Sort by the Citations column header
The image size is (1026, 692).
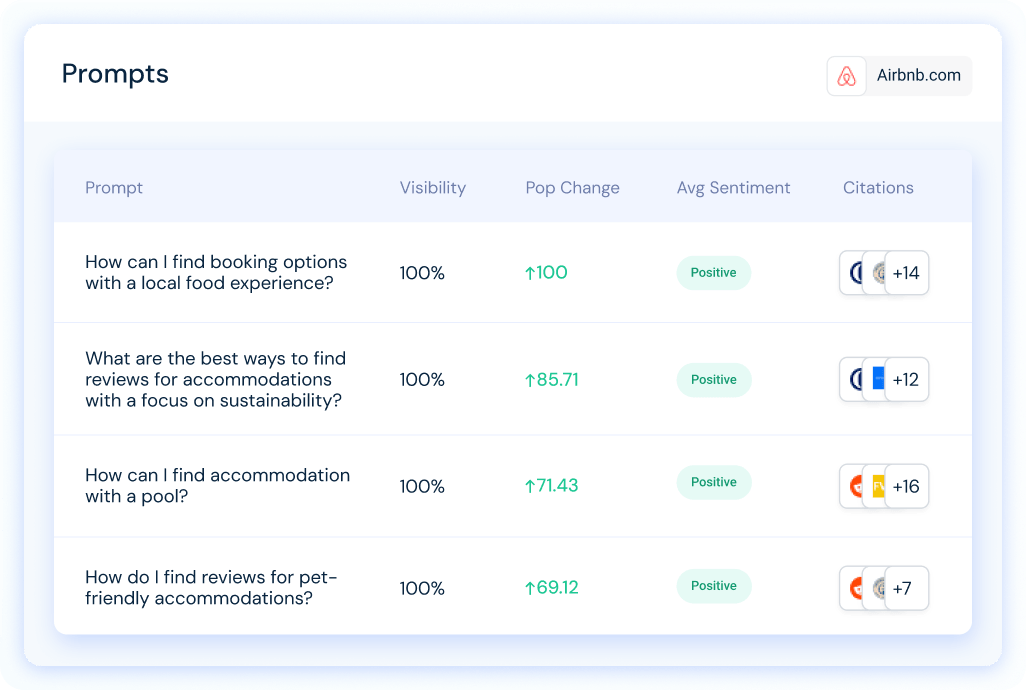[877, 188]
